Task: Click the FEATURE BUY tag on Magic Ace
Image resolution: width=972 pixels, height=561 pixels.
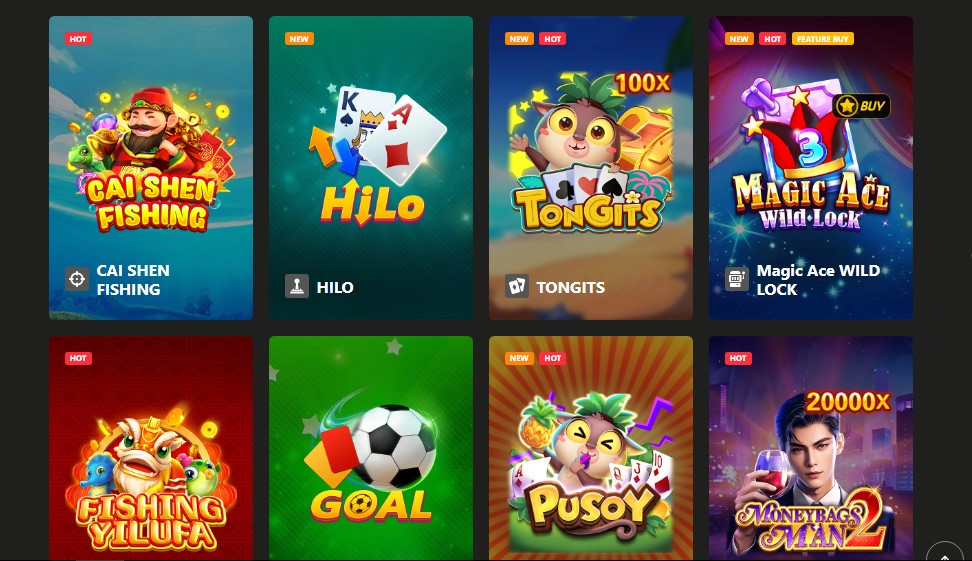Action: (x=823, y=38)
